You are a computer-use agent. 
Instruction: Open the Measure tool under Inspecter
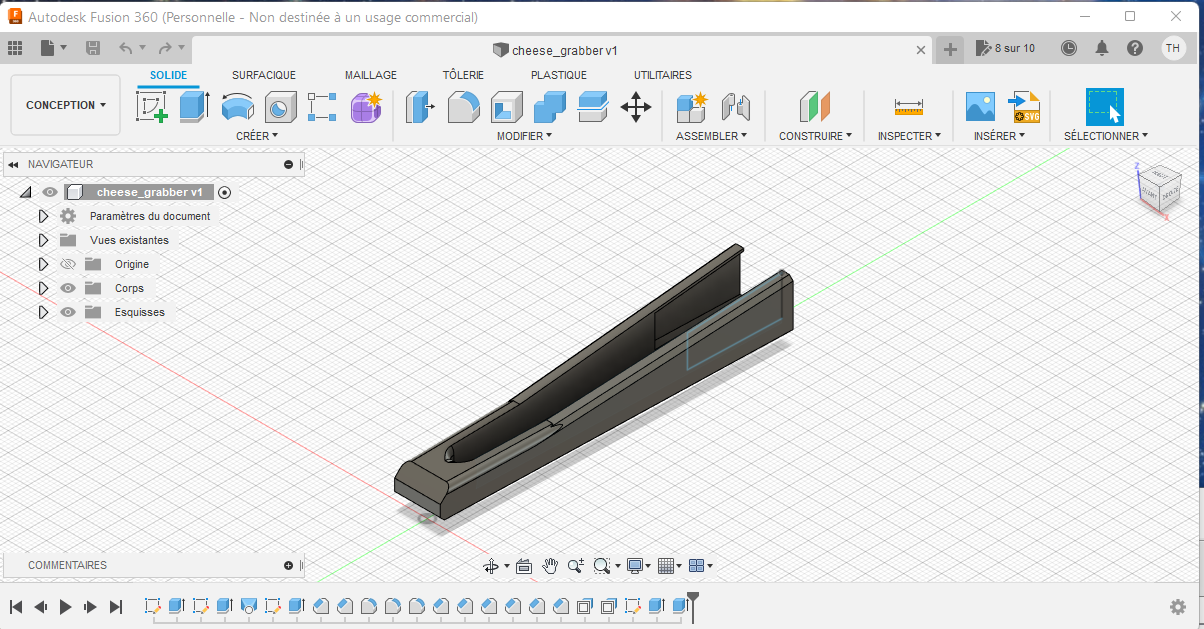(x=909, y=106)
